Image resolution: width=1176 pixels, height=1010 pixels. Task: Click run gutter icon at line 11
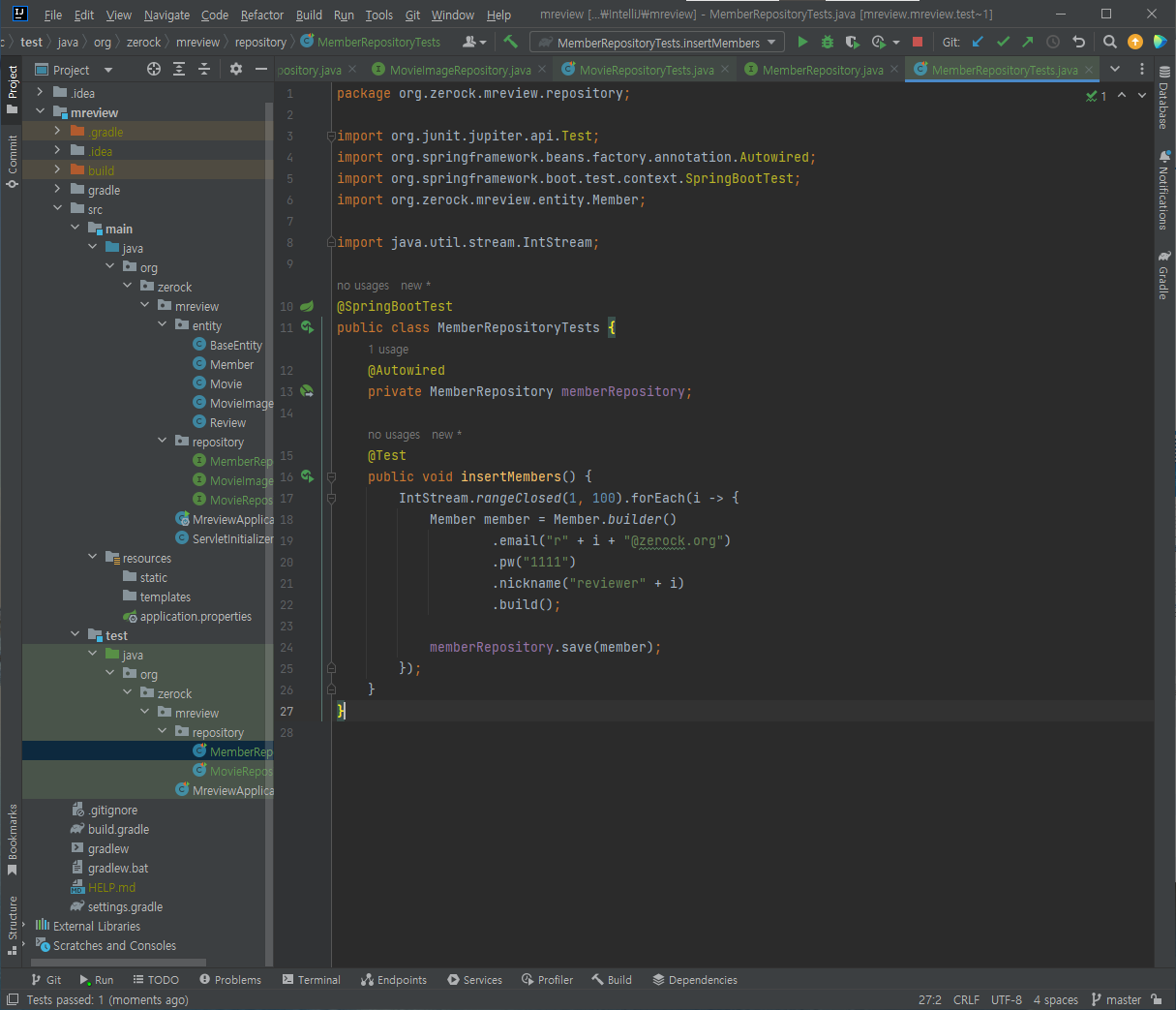pos(307,327)
